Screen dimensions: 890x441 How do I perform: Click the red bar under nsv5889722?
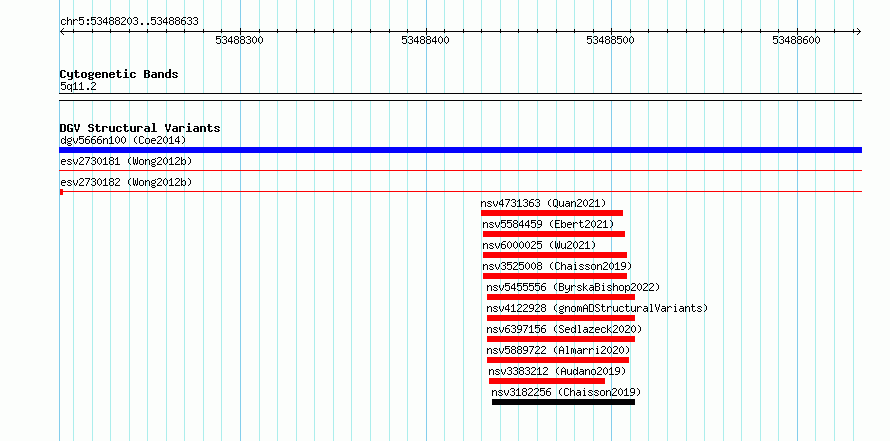click(558, 360)
